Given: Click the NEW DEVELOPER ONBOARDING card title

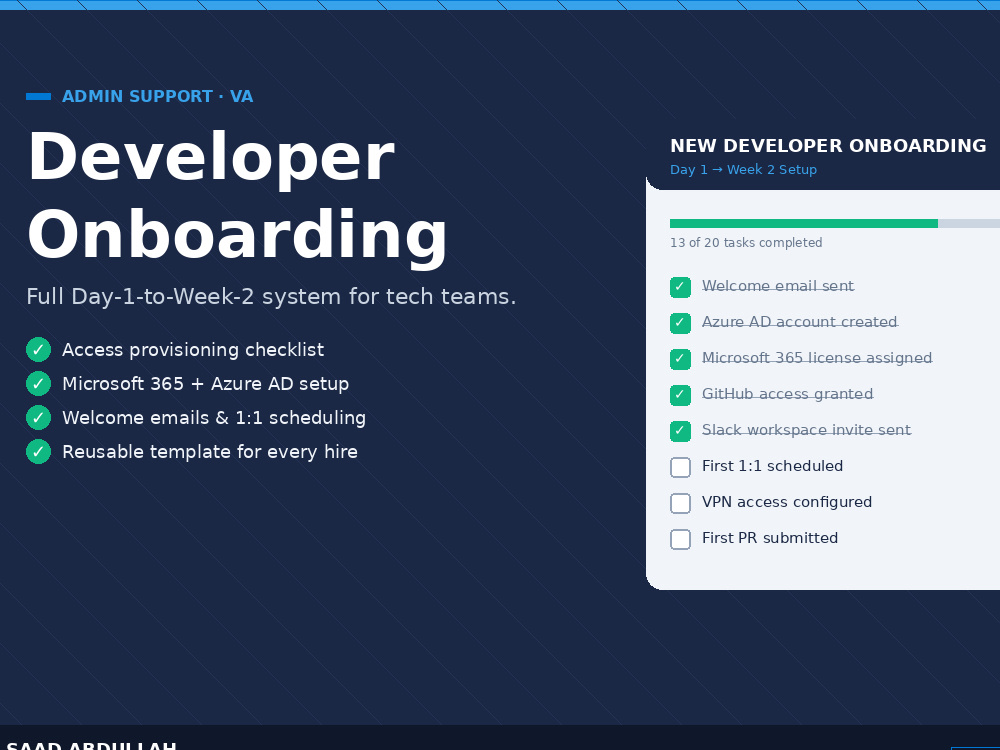Looking at the screenshot, I should click(x=828, y=145).
